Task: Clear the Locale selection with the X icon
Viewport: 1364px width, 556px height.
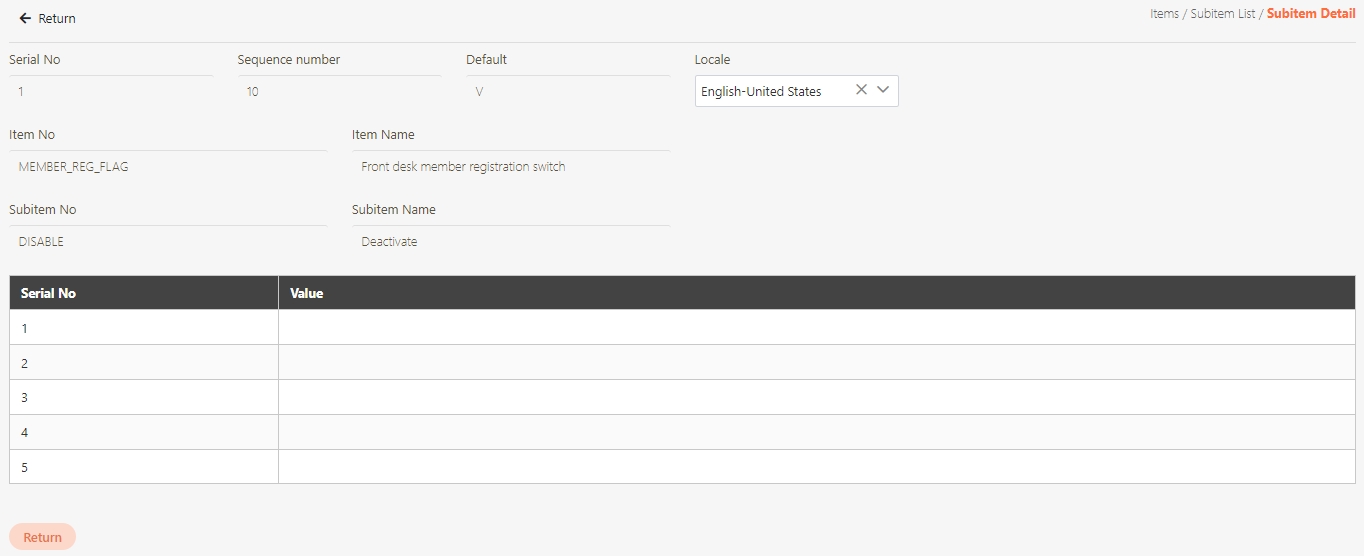Action: (861, 90)
